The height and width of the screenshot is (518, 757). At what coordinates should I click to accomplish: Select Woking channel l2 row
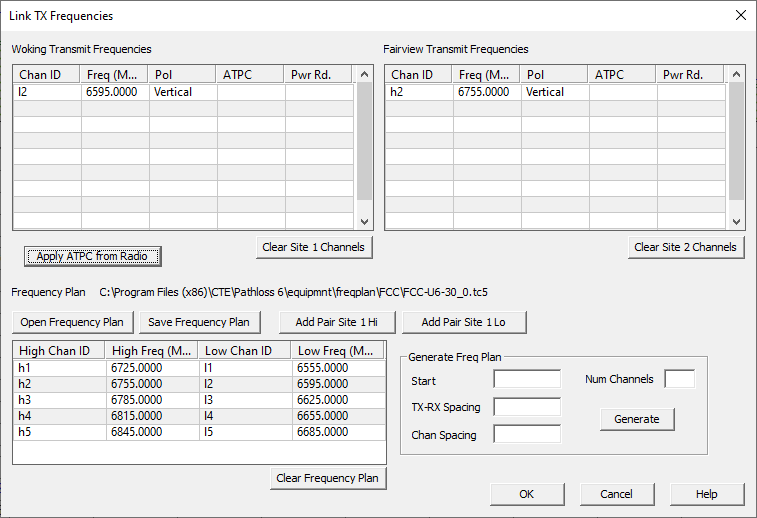(47, 92)
